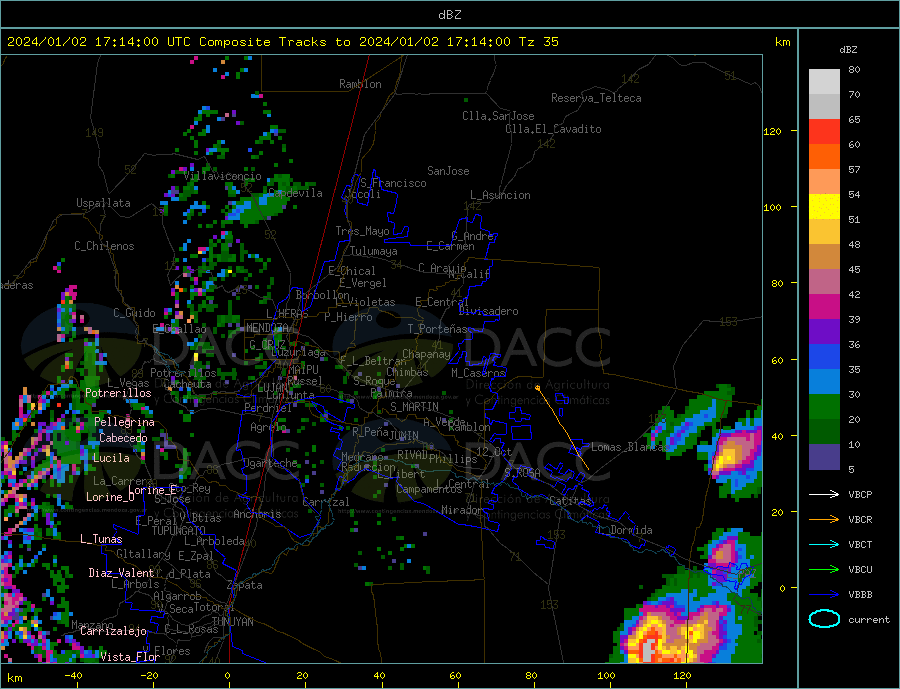The width and height of the screenshot is (900, 689).
Task: Click the timestamp header text
Action: [x=282, y=42]
